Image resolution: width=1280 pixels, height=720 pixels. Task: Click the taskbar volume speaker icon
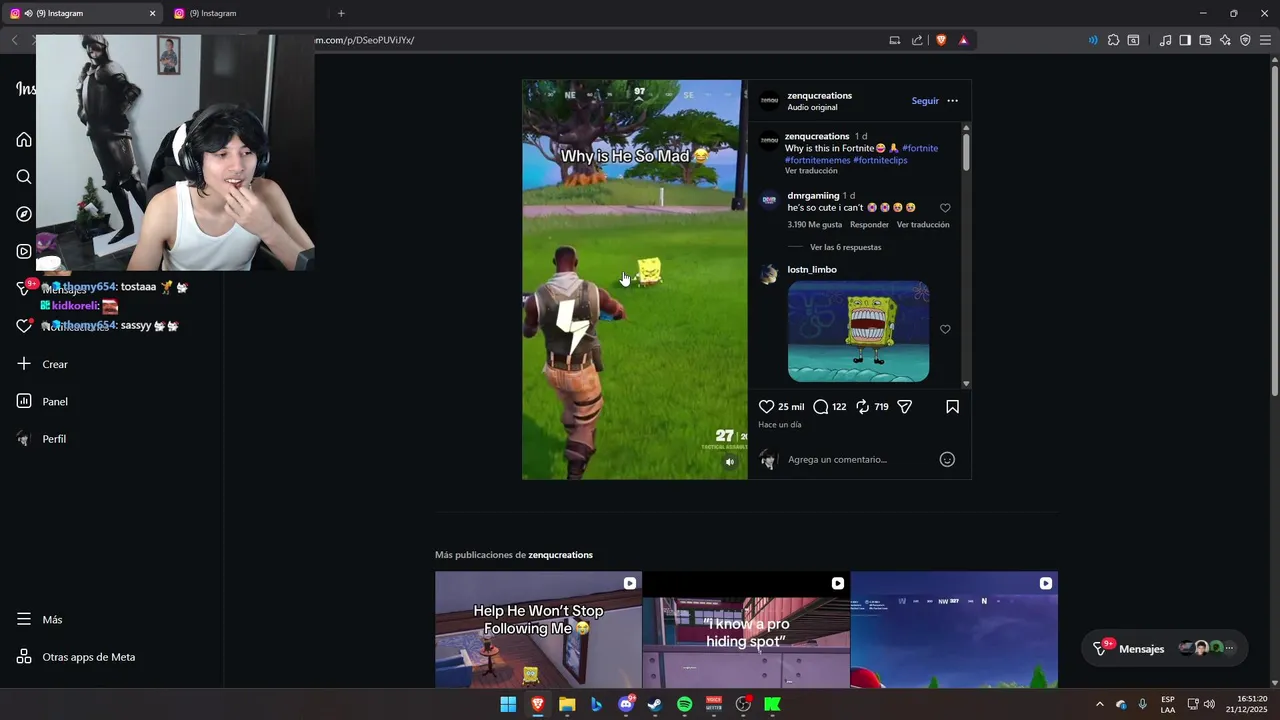[x=1209, y=704]
